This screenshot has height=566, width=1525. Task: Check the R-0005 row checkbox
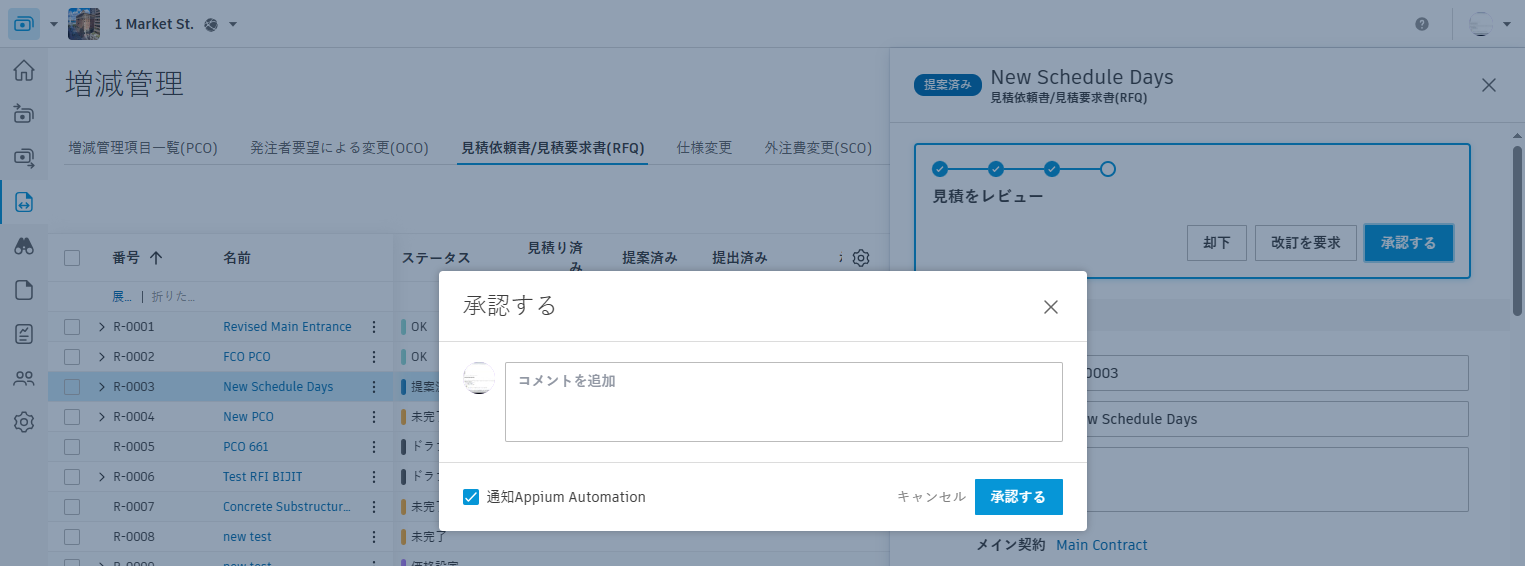72,447
